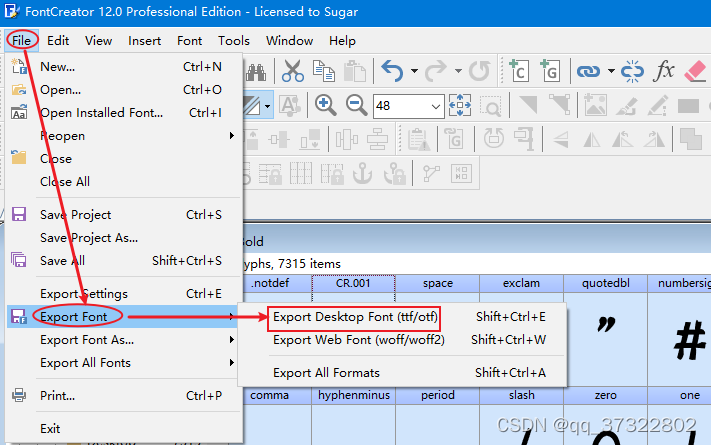This screenshot has width=711, height=445.
Task: Select Export All Formats
Action: click(x=402, y=373)
